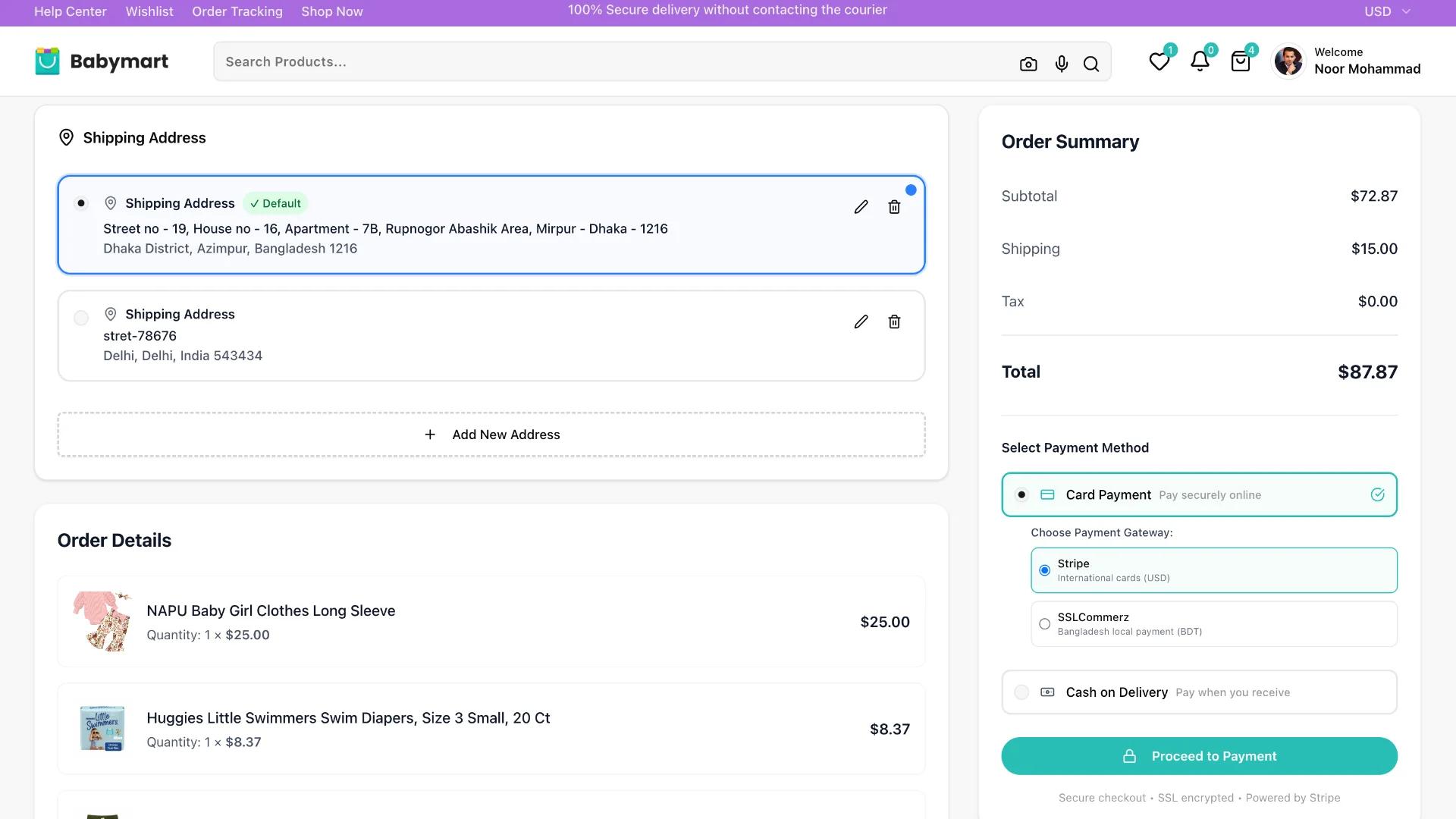This screenshot has height=819, width=1456.
Task: Edit the default Dhaka shipping address
Action: point(861,207)
